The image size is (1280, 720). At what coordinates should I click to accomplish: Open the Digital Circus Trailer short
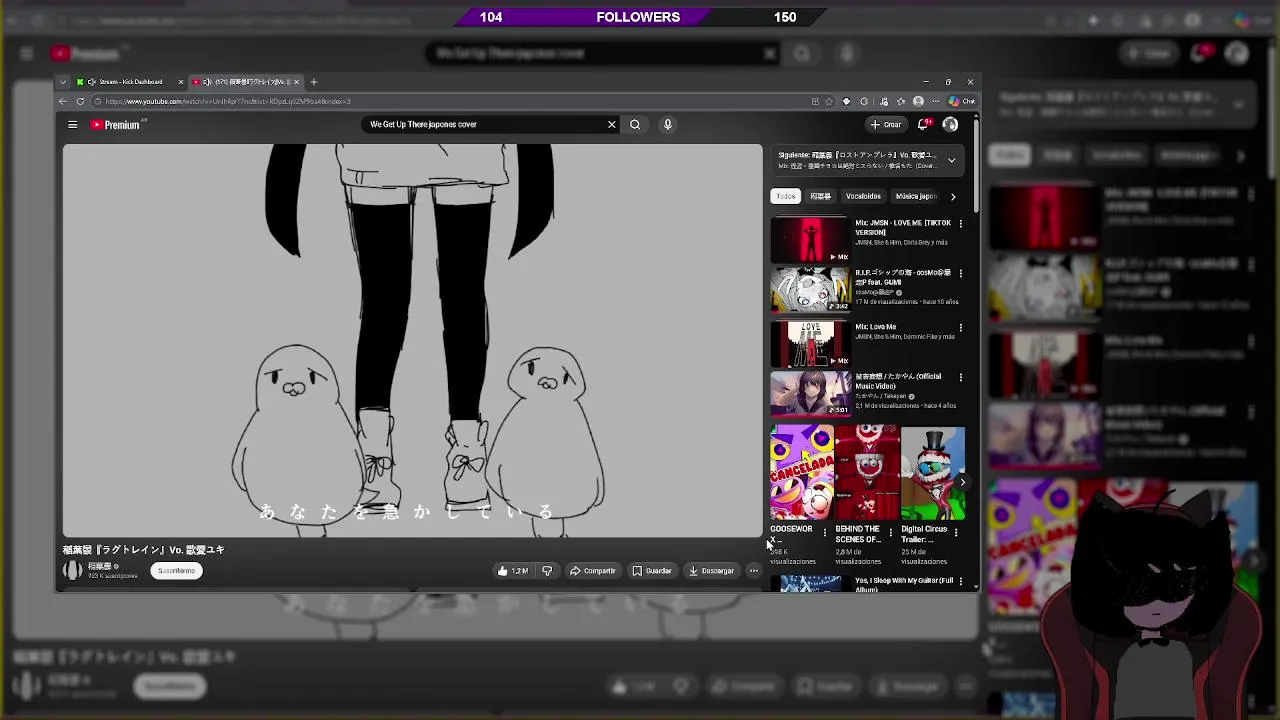(933, 472)
